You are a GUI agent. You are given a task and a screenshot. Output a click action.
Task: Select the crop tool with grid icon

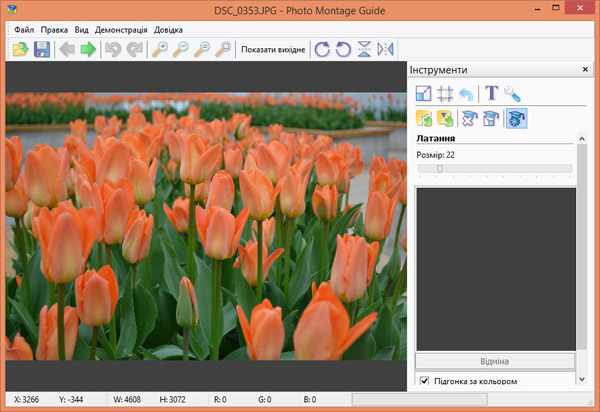pyautogui.click(x=446, y=93)
